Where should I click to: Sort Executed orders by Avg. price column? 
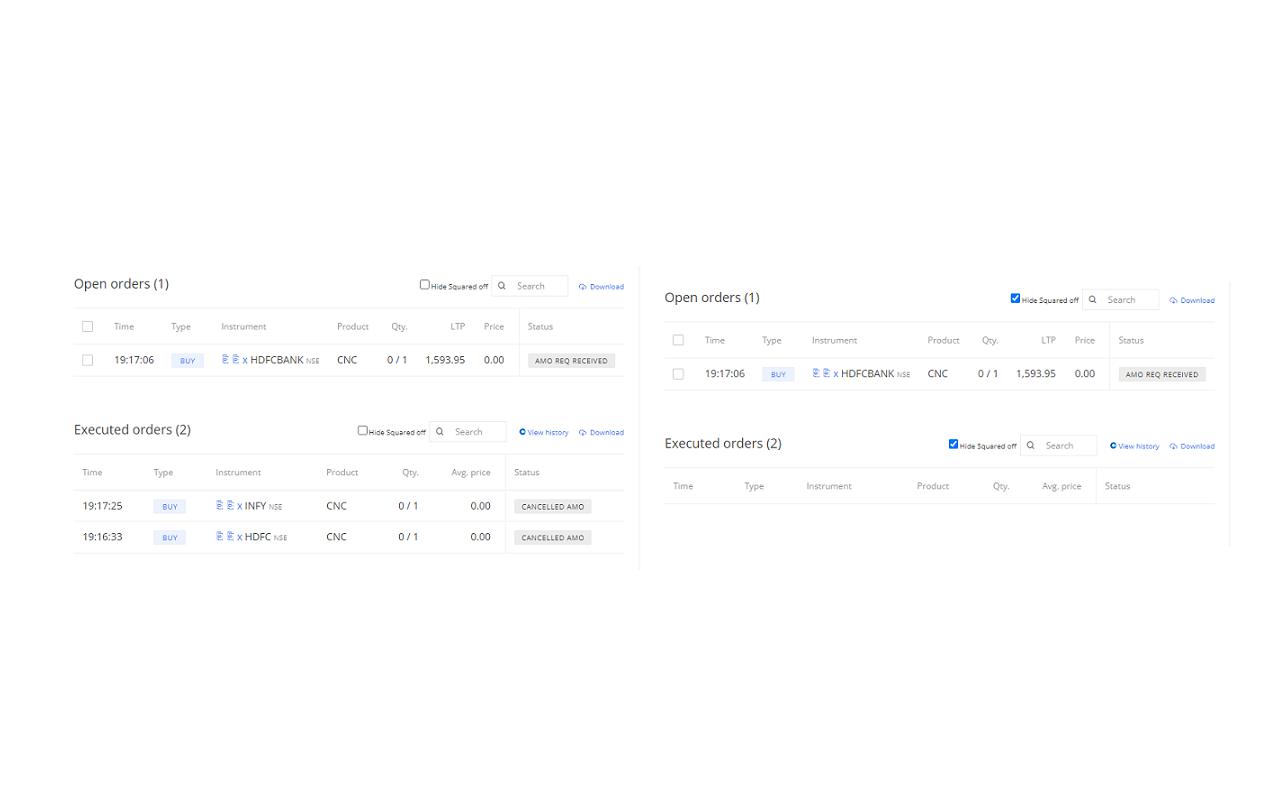(470, 471)
